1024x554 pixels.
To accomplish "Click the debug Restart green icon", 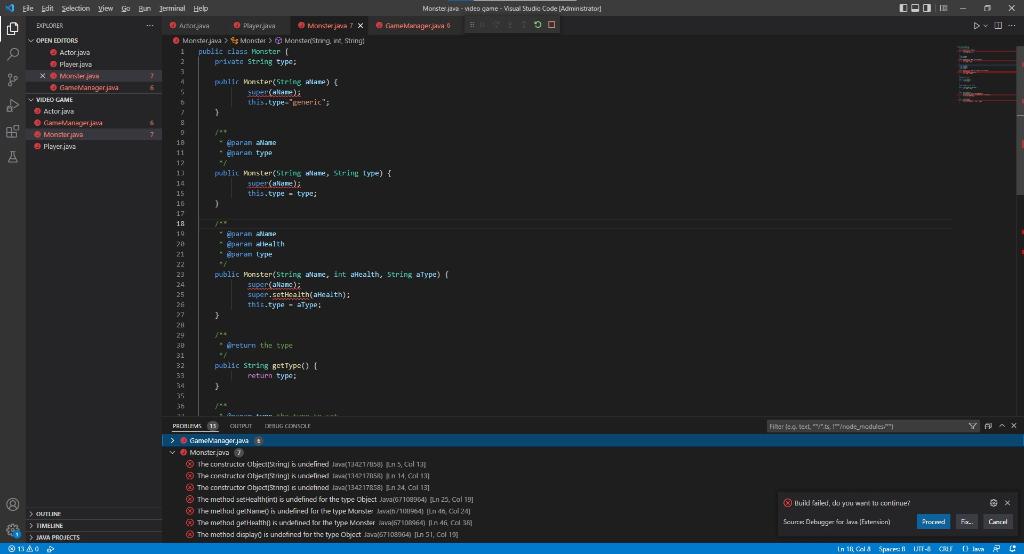I will pos(537,25).
